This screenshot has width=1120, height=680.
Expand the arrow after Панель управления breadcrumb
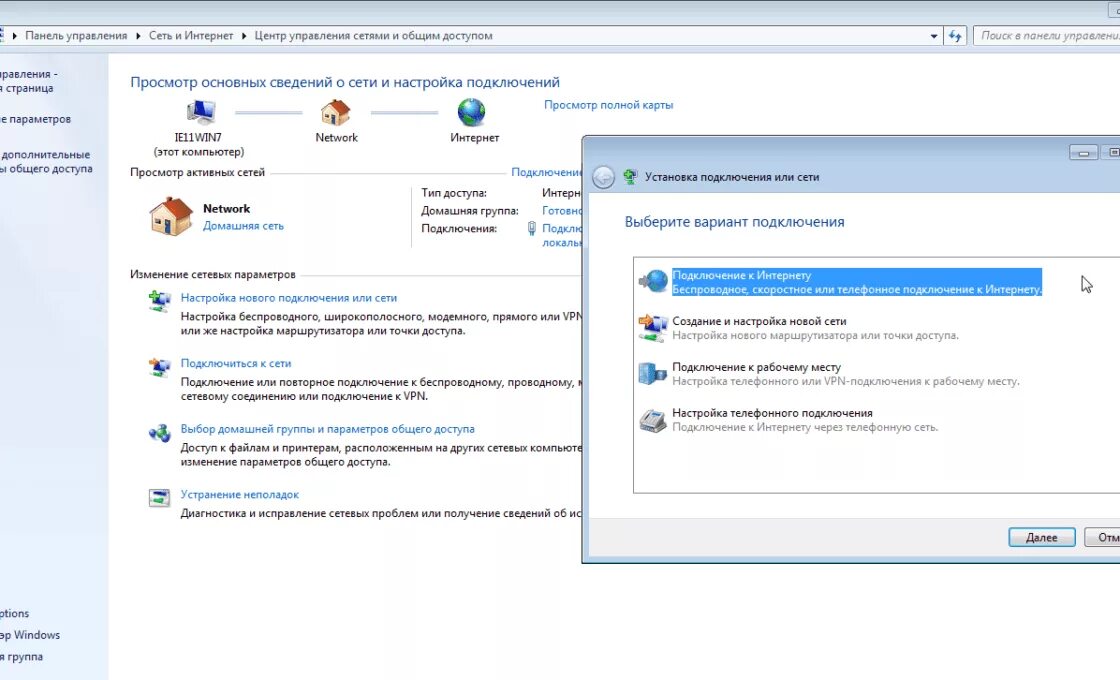coord(138,36)
